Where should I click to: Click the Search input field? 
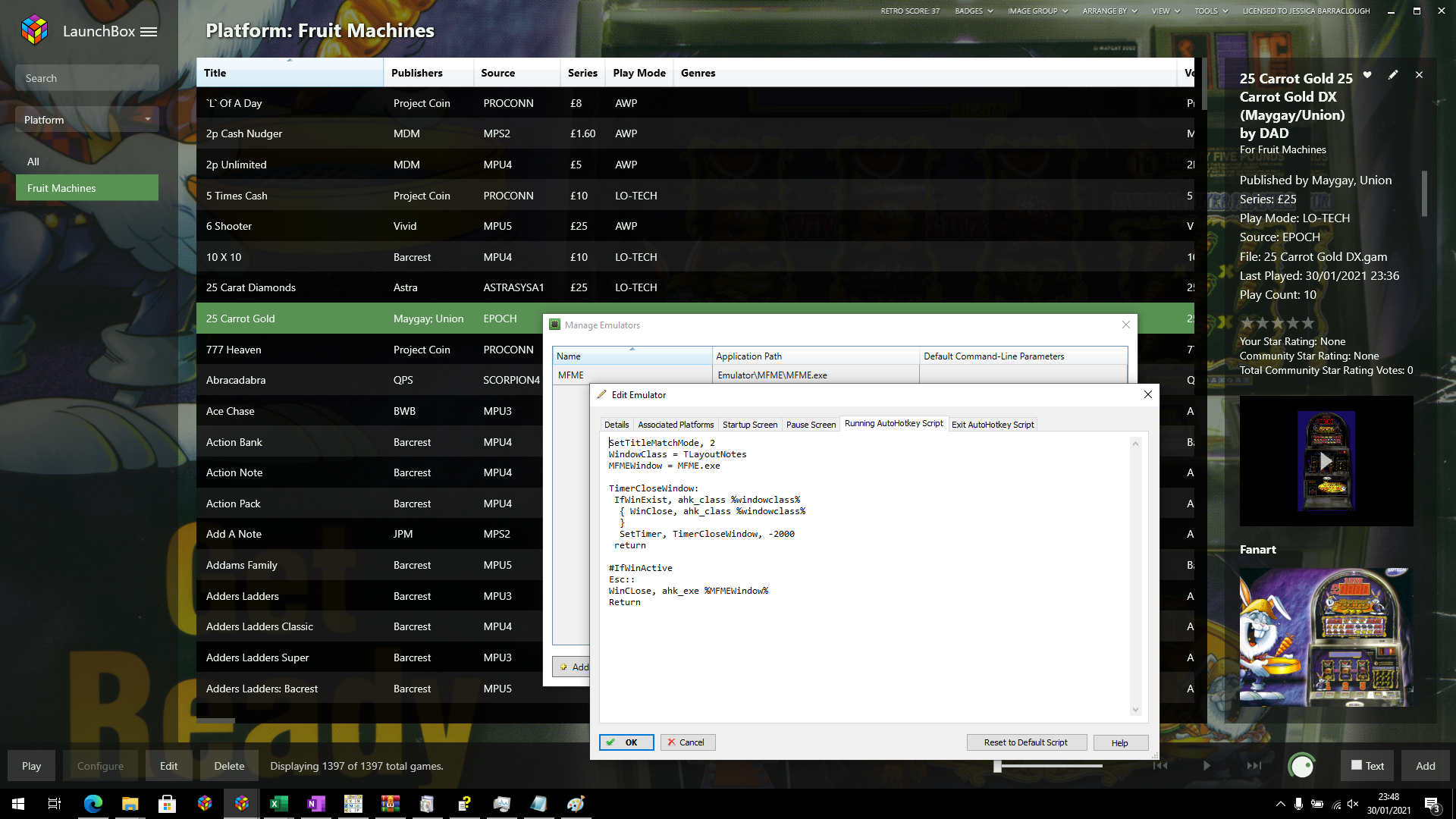[87, 78]
